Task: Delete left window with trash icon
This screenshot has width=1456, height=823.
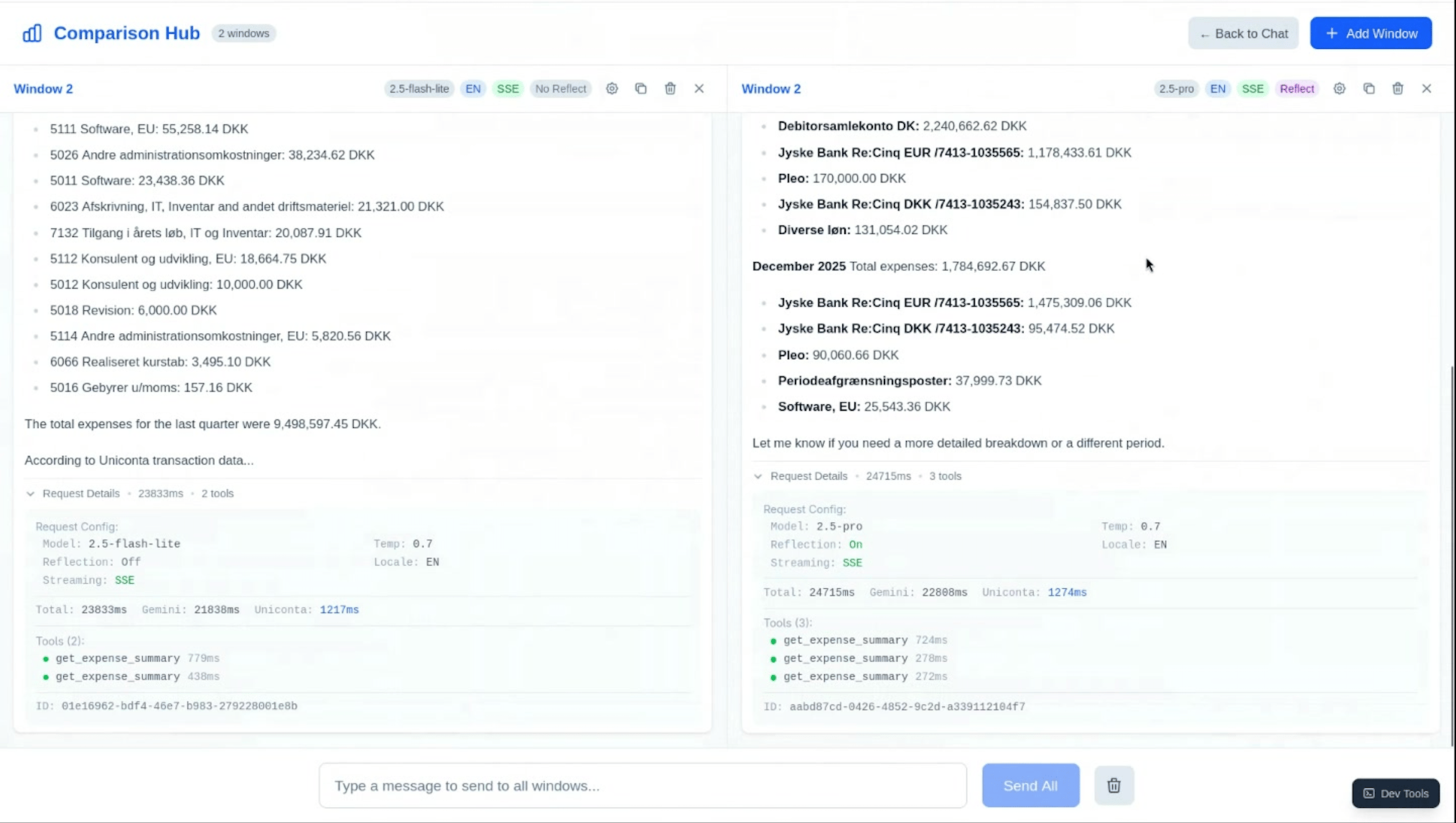Action: [670, 88]
